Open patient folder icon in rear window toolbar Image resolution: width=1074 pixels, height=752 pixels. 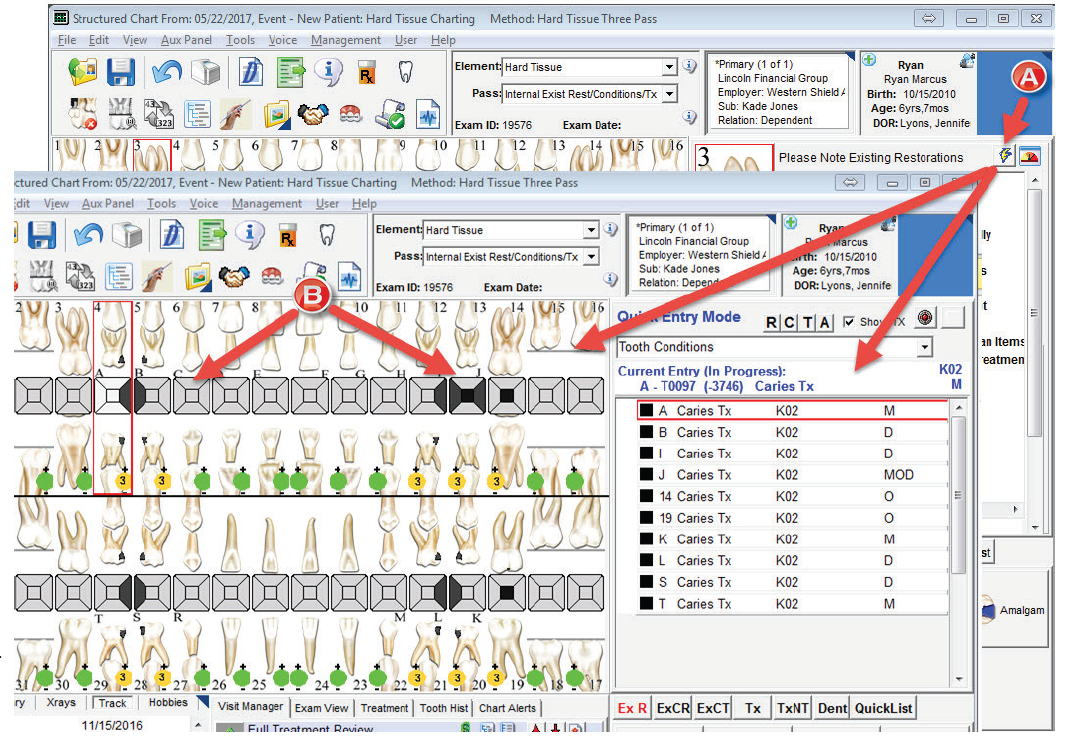pyautogui.click(x=84, y=72)
